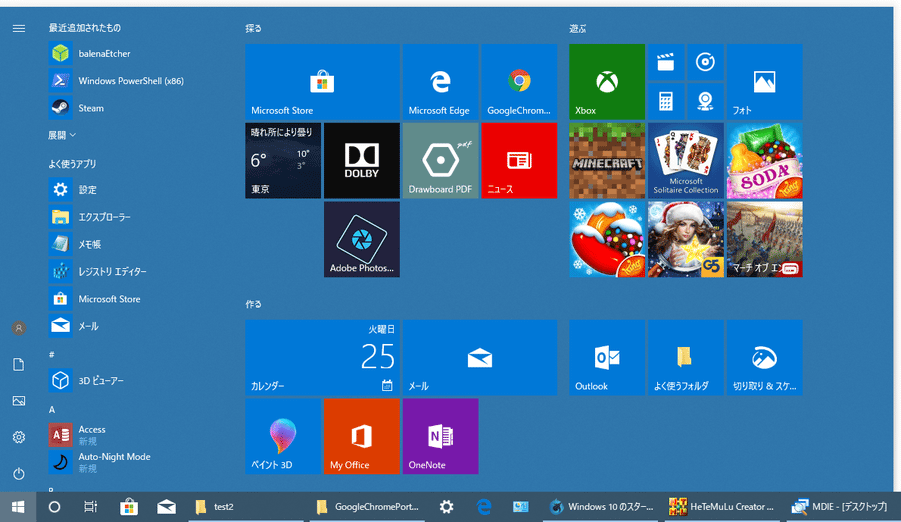Click the A letter header

pos(52,409)
